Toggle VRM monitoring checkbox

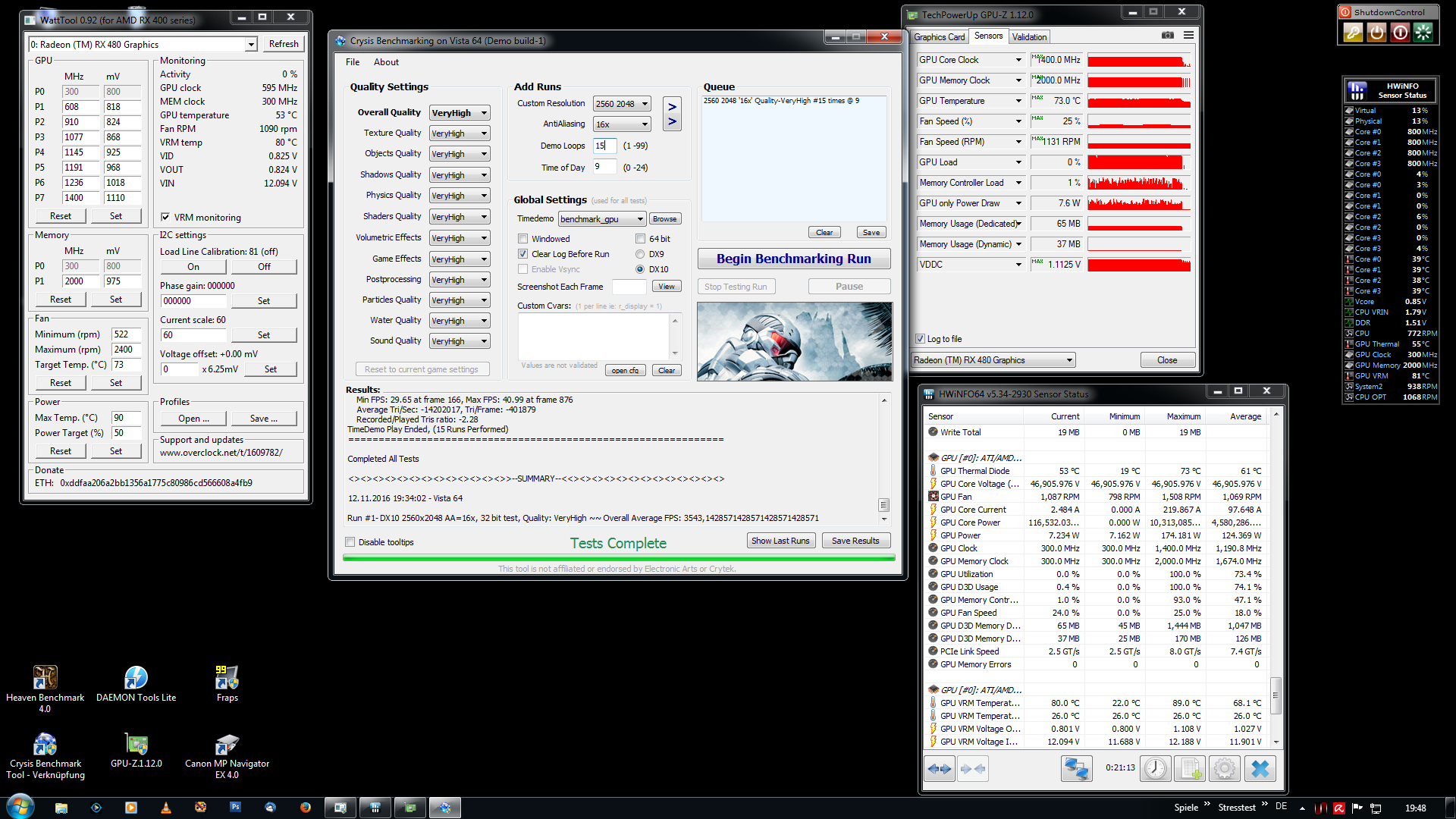[165, 218]
